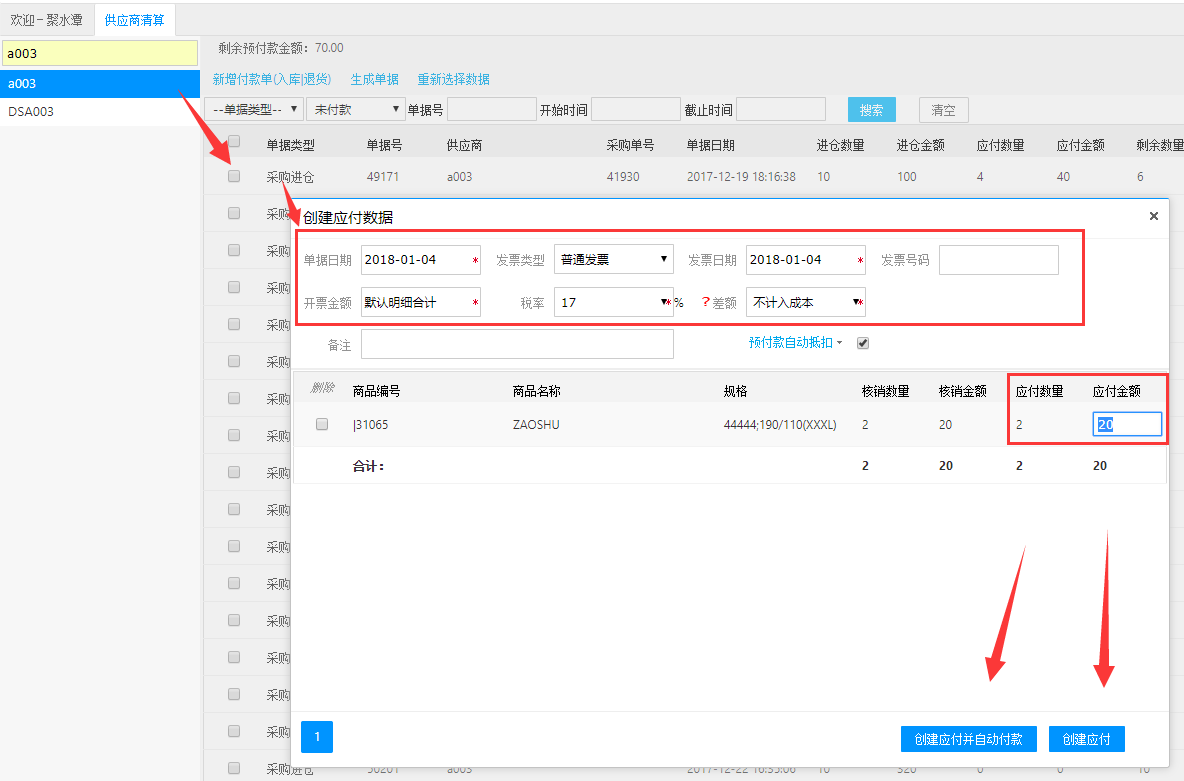Select supplier a003 in the list

pyautogui.click(x=100, y=84)
